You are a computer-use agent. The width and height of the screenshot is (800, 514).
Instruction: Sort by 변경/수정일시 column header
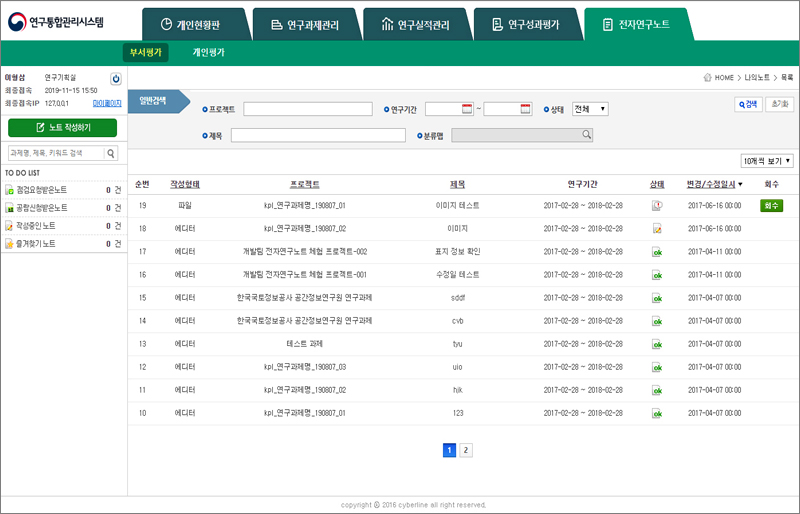point(714,184)
